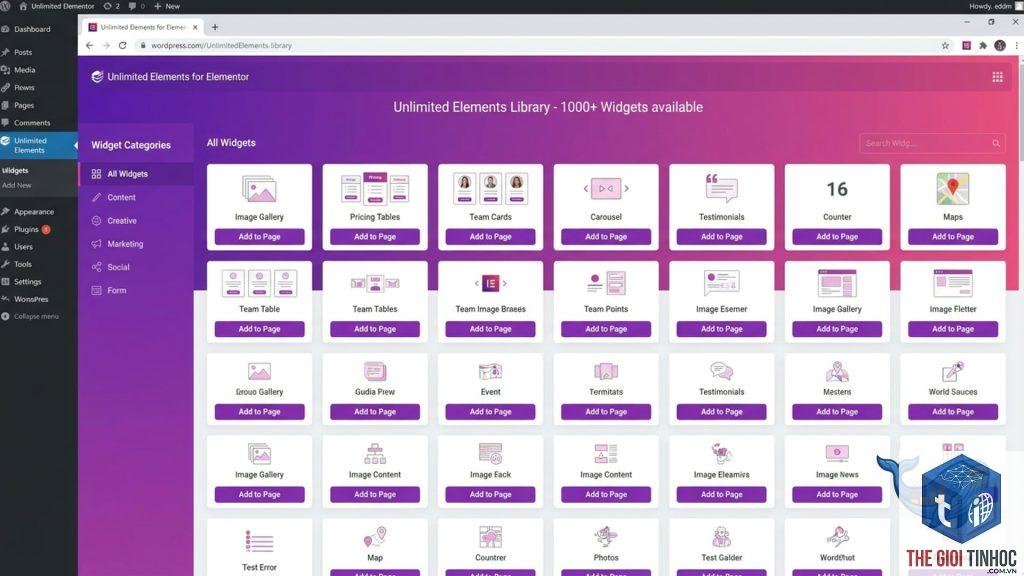Click the Unlimited Elements logo icon
This screenshot has width=1024, height=576.
coord(97,76)
